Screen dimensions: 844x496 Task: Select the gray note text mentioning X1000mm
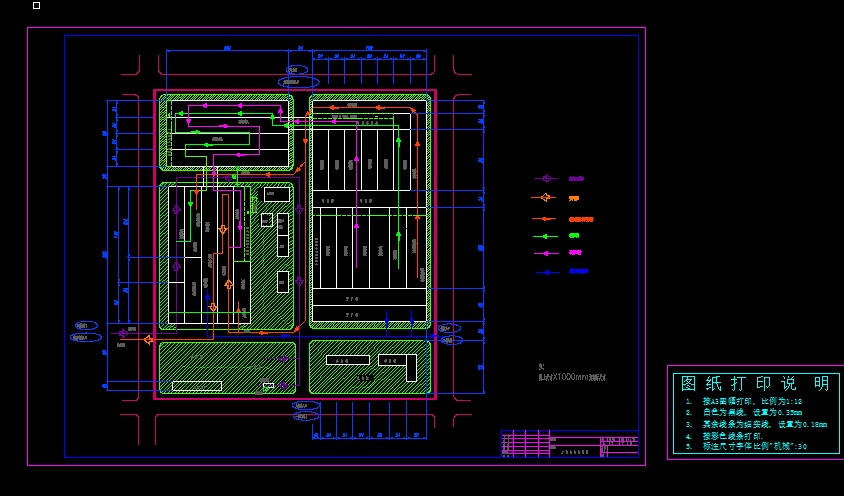572,377
